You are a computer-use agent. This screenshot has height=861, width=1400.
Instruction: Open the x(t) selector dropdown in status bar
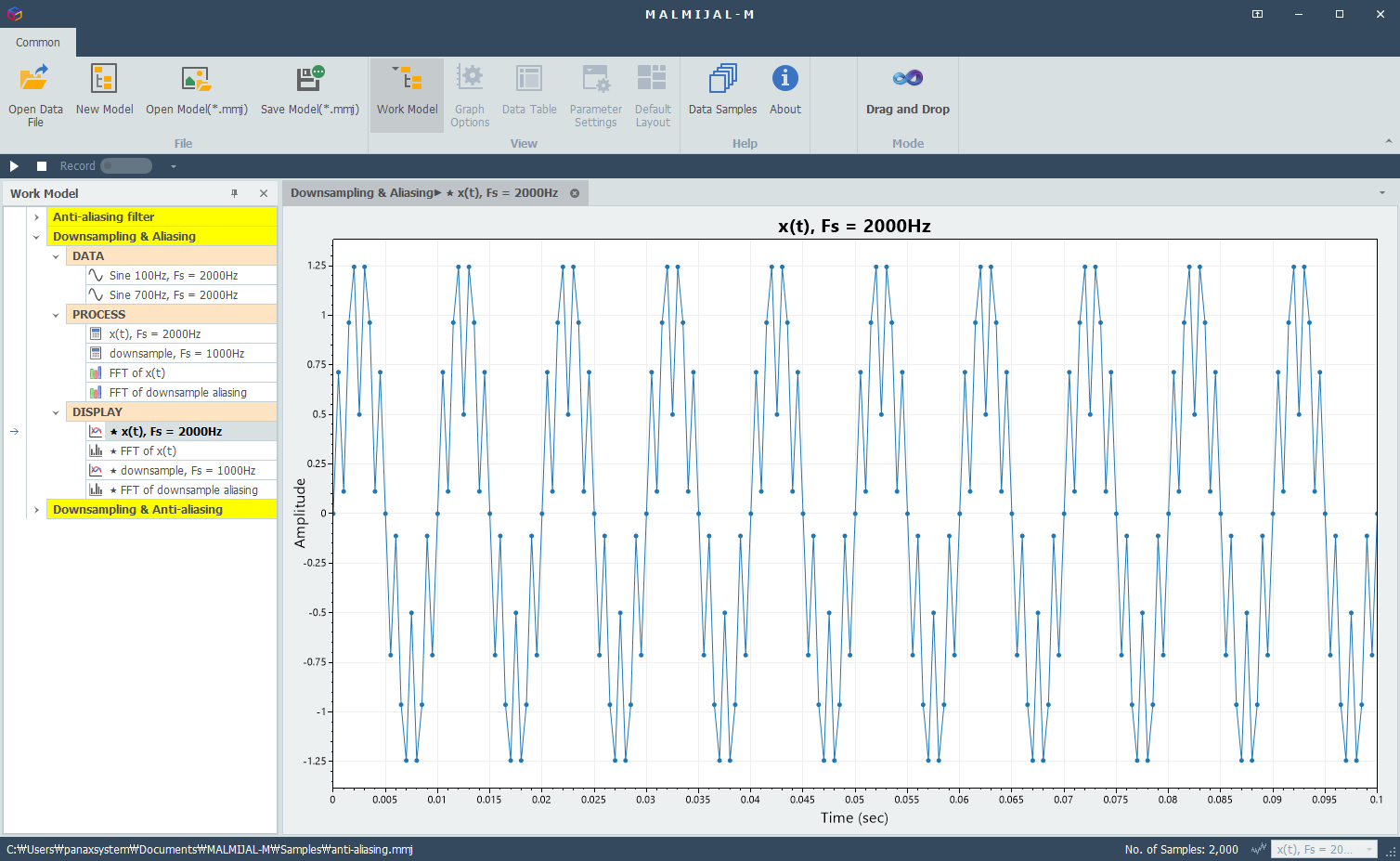coord(1325,849)
